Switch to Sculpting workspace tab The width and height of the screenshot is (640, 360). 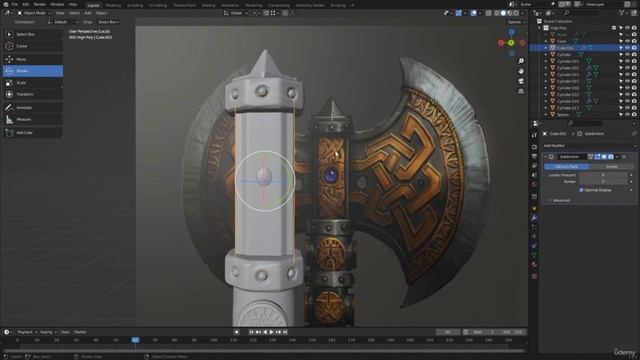pos(135,5)
